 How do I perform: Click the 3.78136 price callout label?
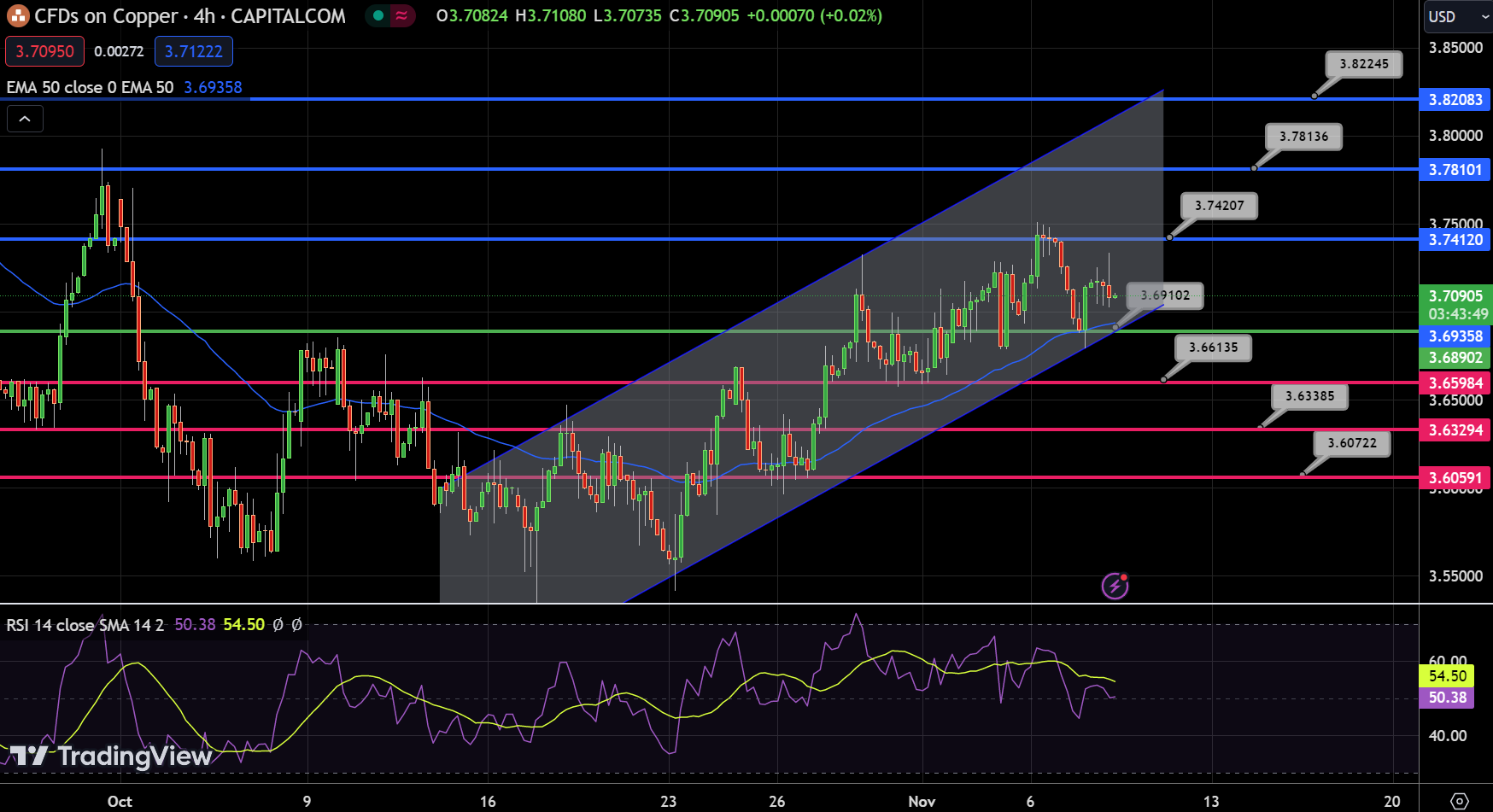coord(1304,137)
